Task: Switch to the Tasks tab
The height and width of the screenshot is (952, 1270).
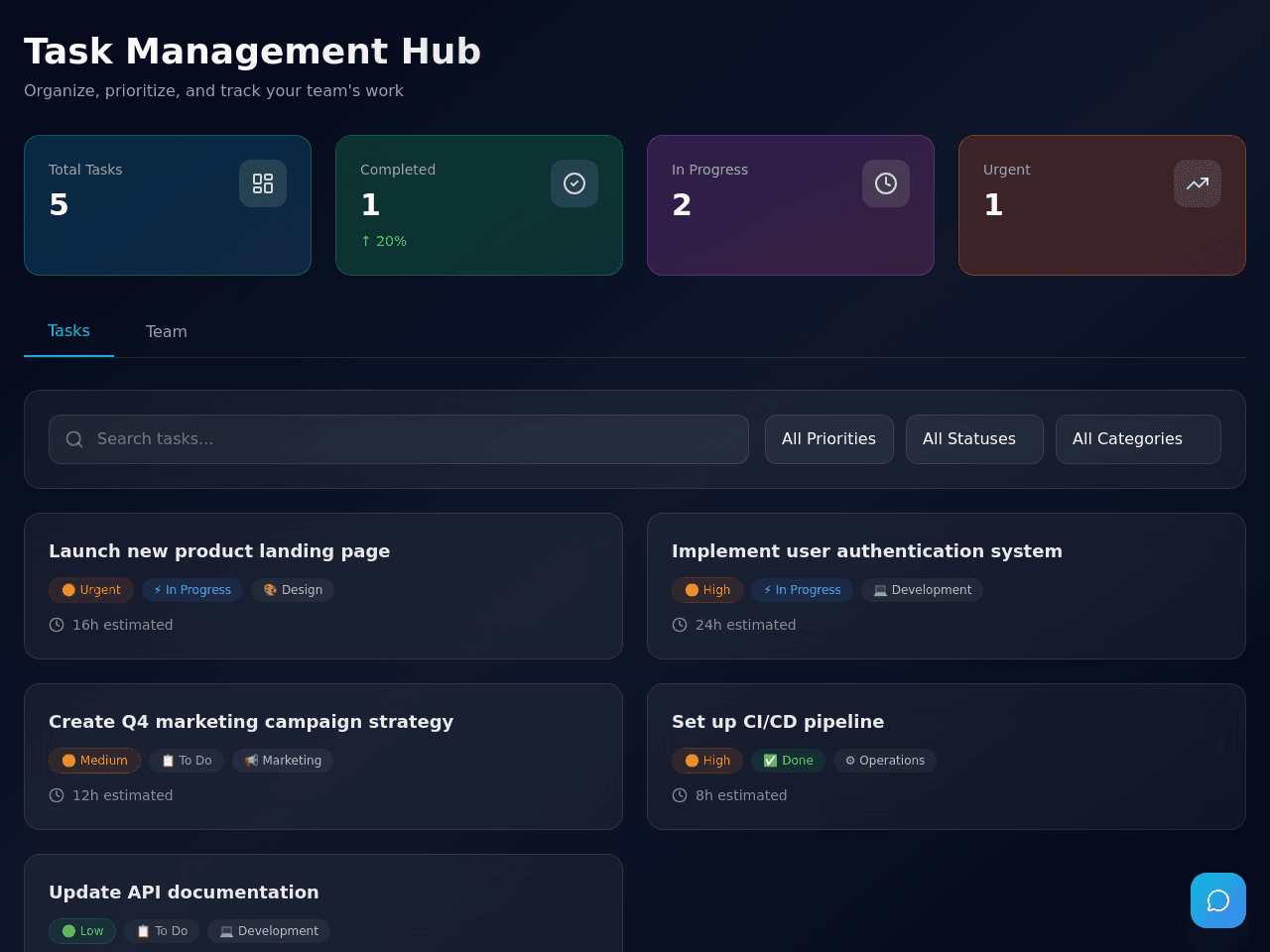Action: (68, 331)
